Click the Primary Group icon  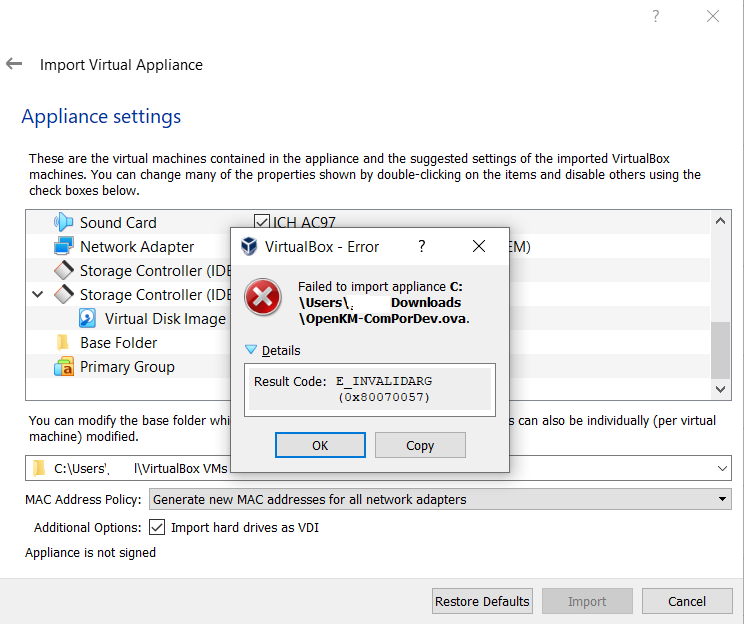(x=64, y=367)
